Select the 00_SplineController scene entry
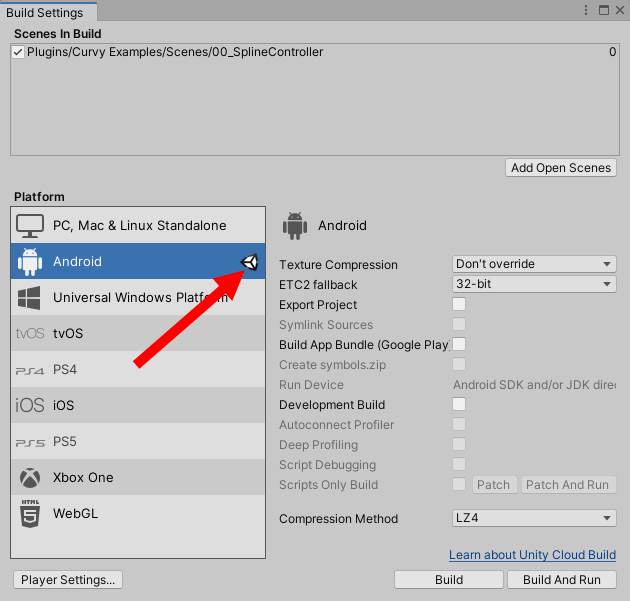This screenshot has width=630, height=601. click(x=315, y=52)
